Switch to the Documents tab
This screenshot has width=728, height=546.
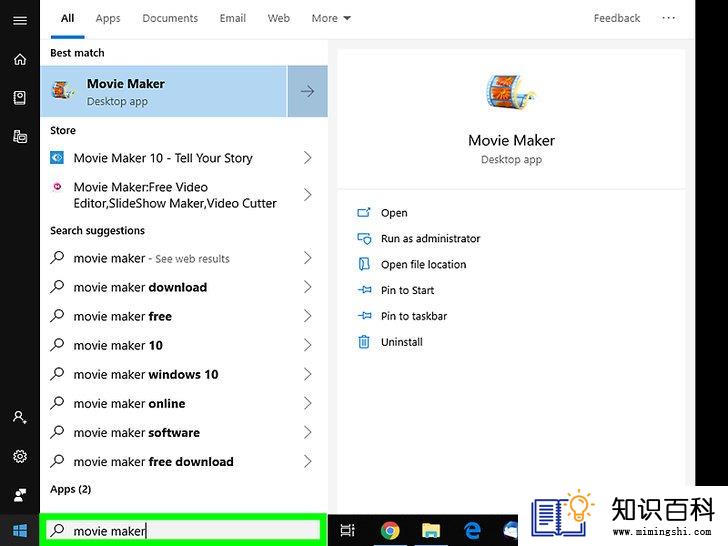point(170,18)
